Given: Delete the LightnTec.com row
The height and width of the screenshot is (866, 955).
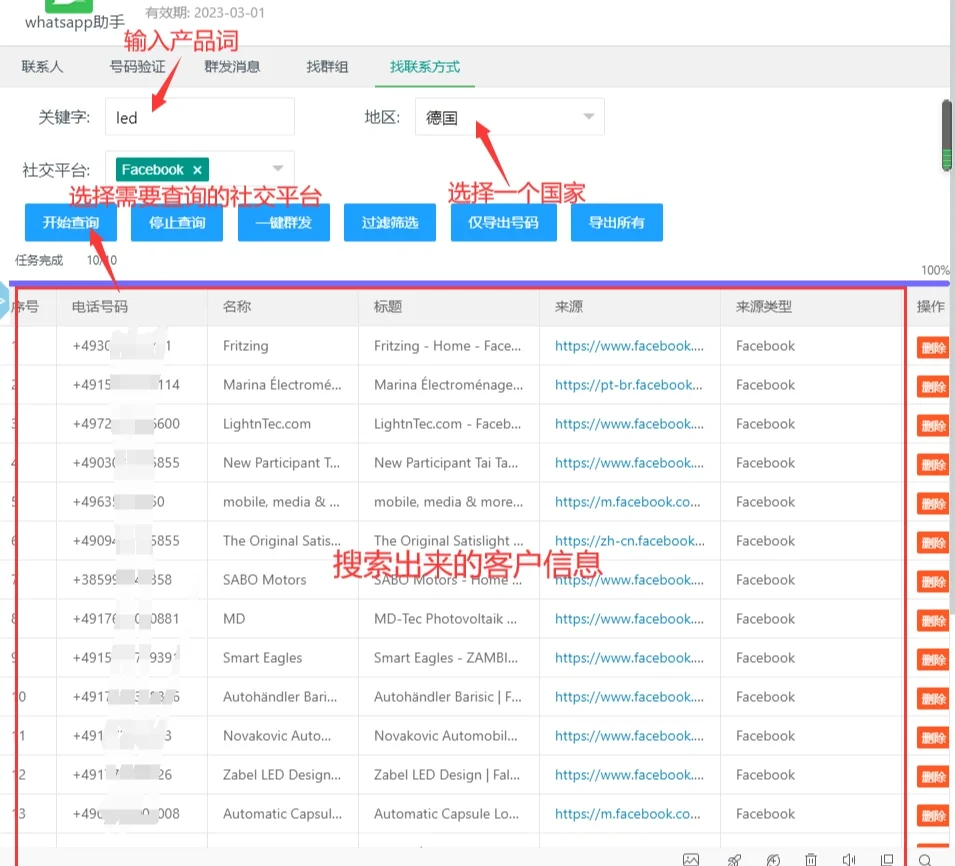Looking at the screenshot, I should 932,426.
